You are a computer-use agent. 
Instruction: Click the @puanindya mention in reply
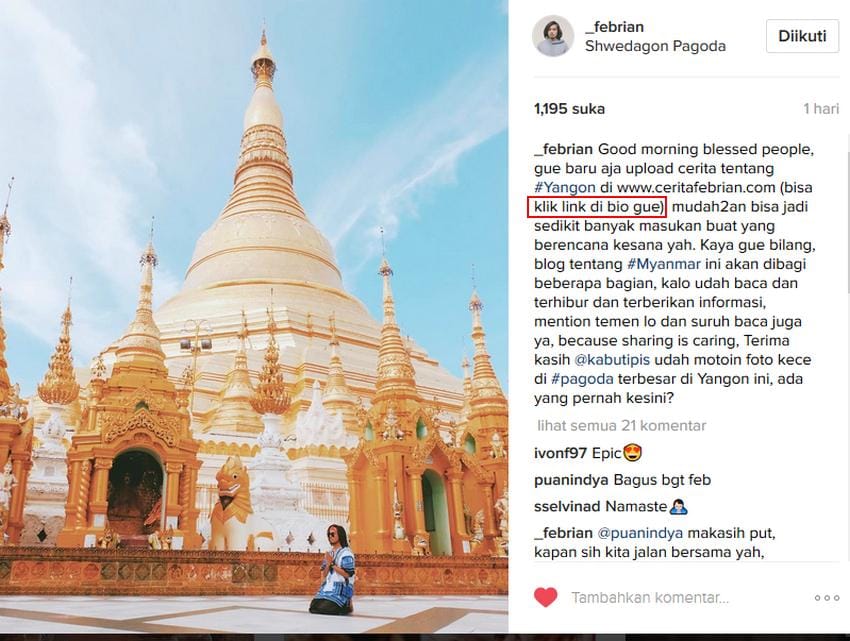(640, 534)
